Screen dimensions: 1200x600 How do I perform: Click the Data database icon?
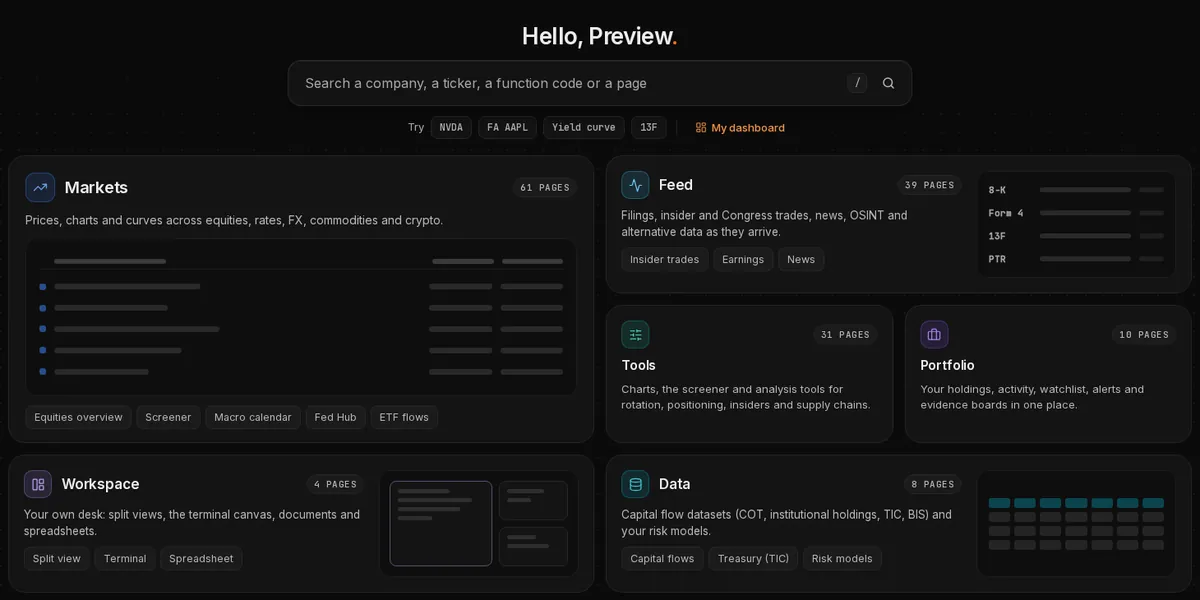[635, 485]
